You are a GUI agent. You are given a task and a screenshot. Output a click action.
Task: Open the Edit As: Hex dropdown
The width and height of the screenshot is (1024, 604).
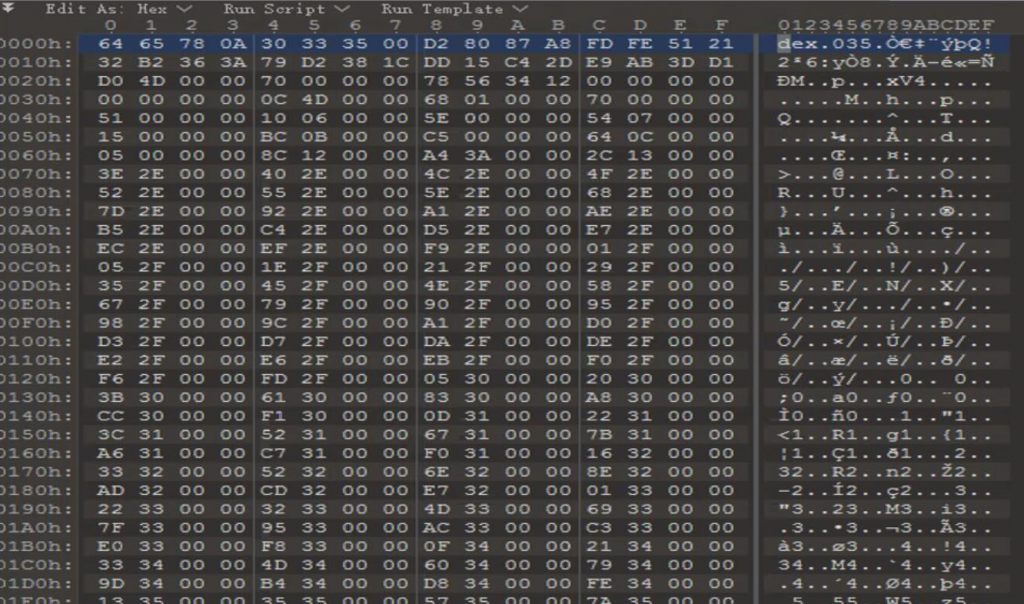118,9
